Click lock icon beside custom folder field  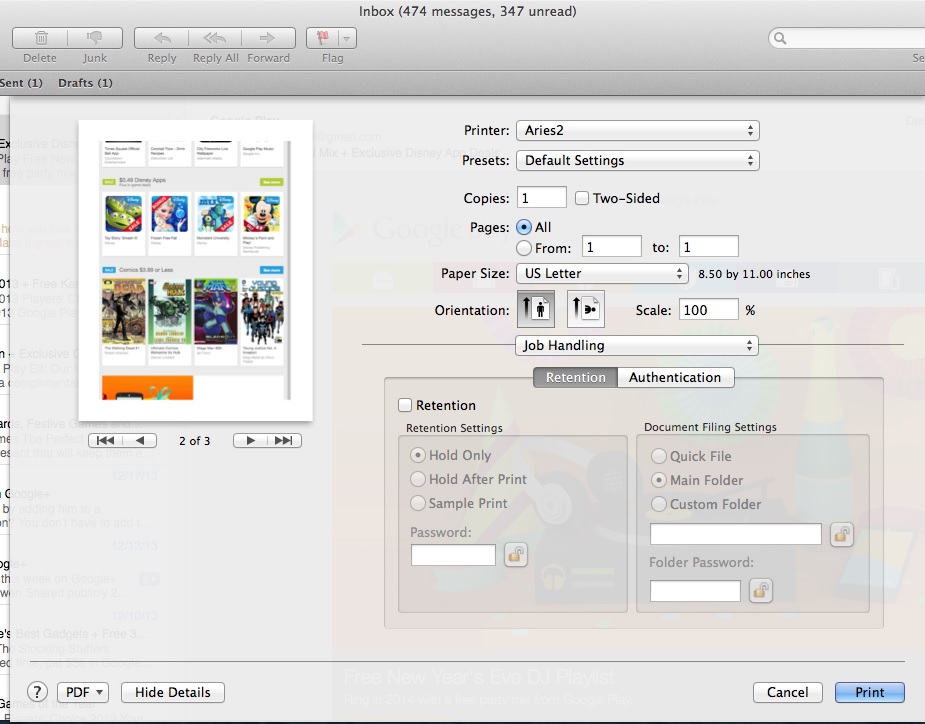(x=841, y=535)
